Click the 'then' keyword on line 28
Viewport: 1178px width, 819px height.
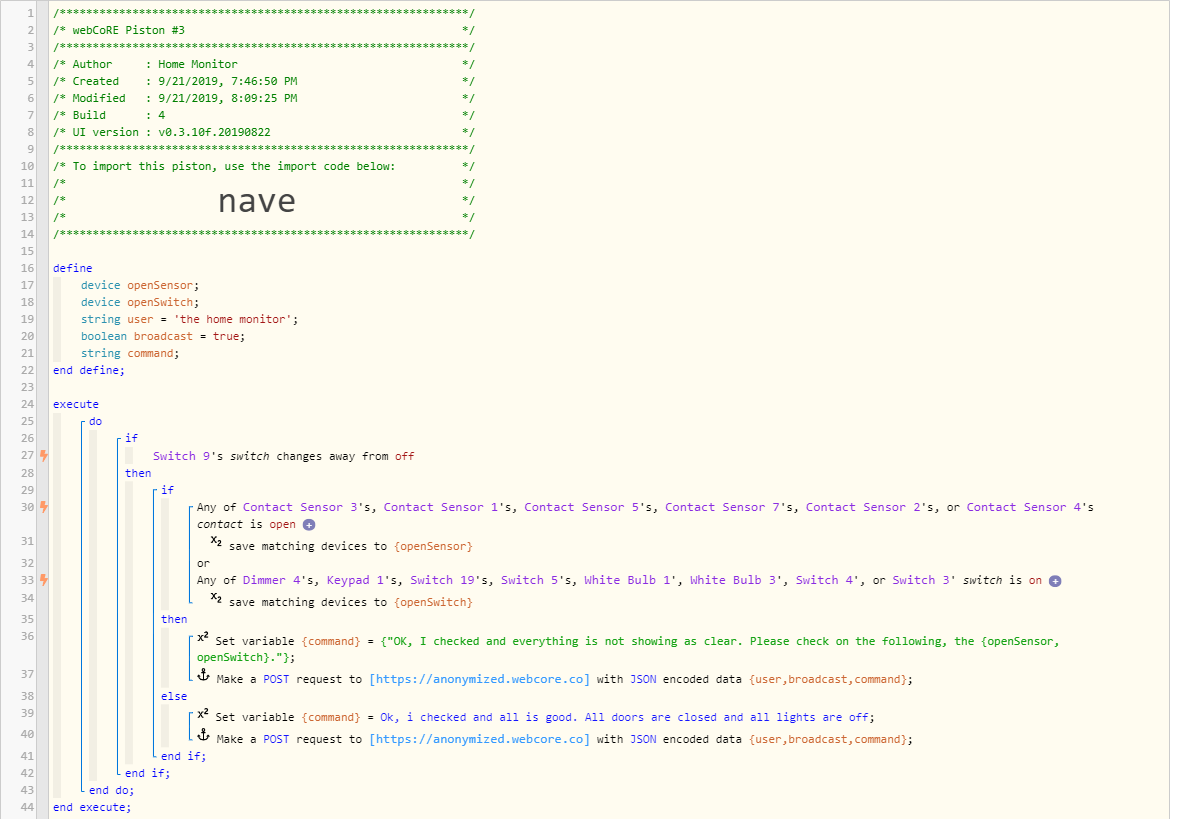[138, 473]
